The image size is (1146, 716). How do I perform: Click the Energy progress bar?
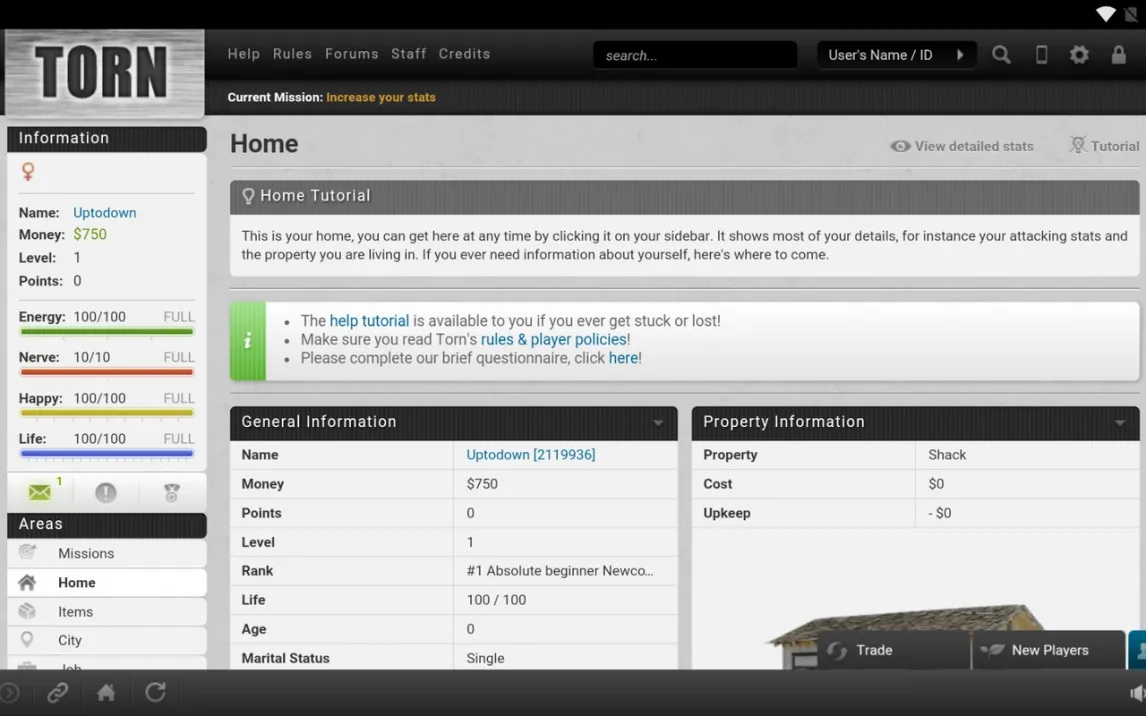point(106,331)
